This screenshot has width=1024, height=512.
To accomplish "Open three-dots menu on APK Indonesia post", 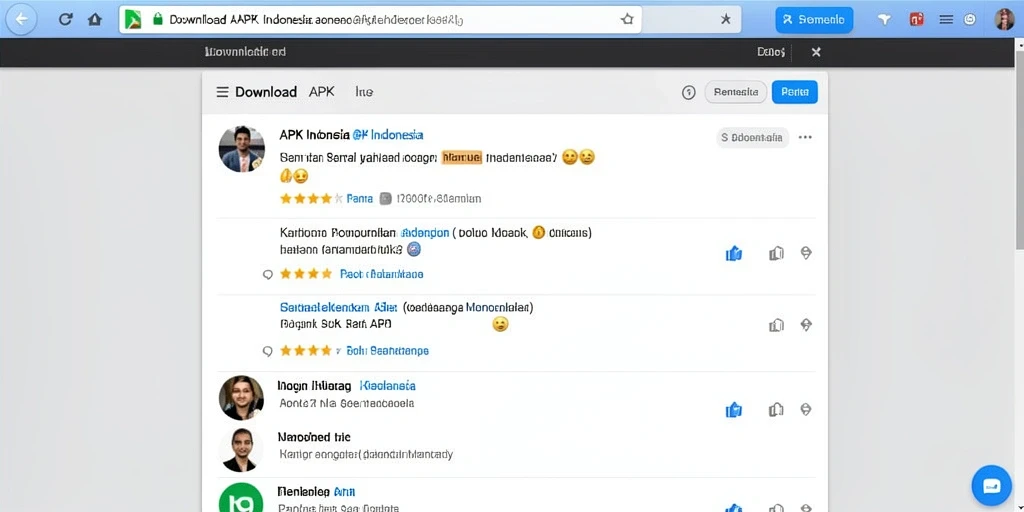I will (805, 137).
